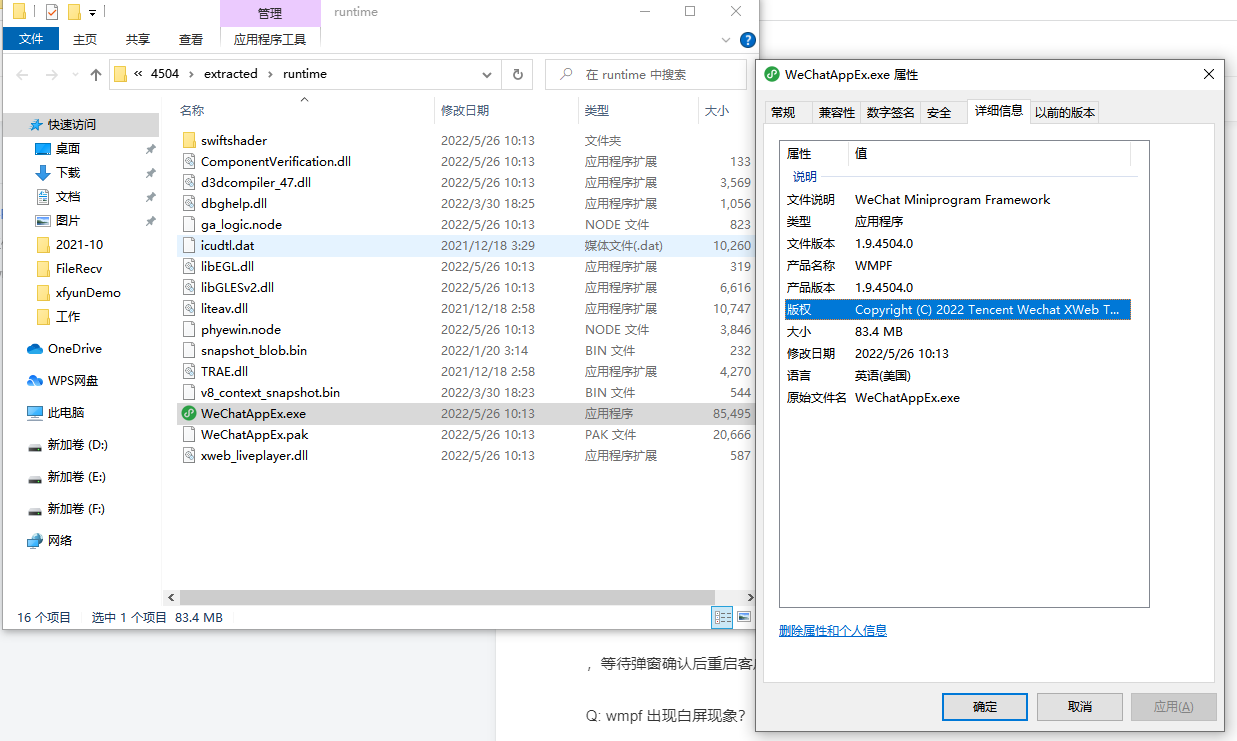Click the file description (文件说明) property row
The image size is (1237, 741).
pyautogui.click(x=957, y=200)
